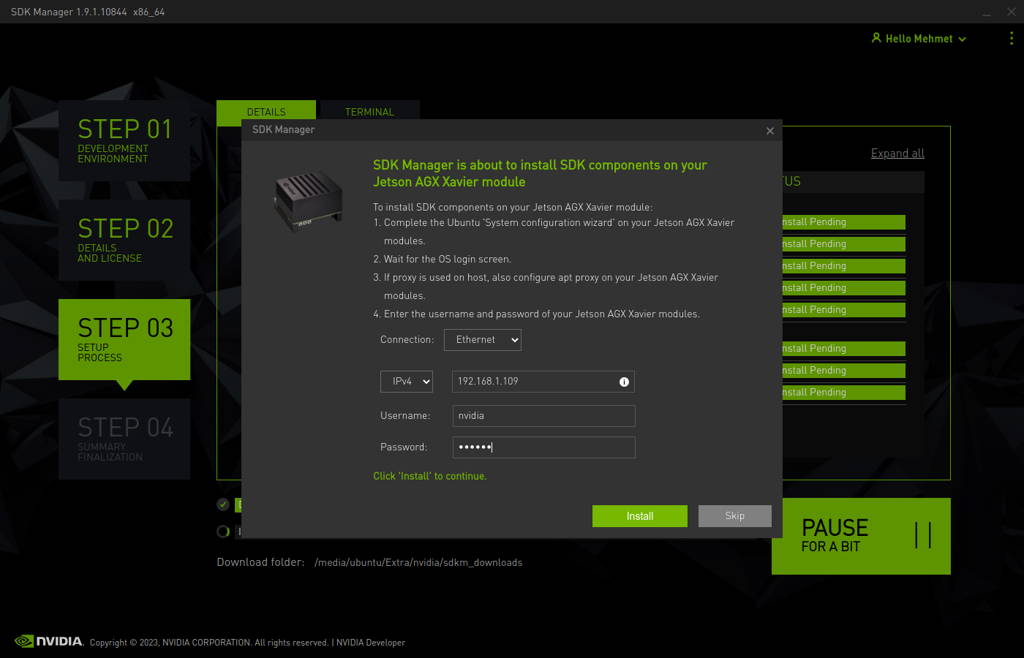Click the NVIDIA logo in footer

[x=49, y=641]
